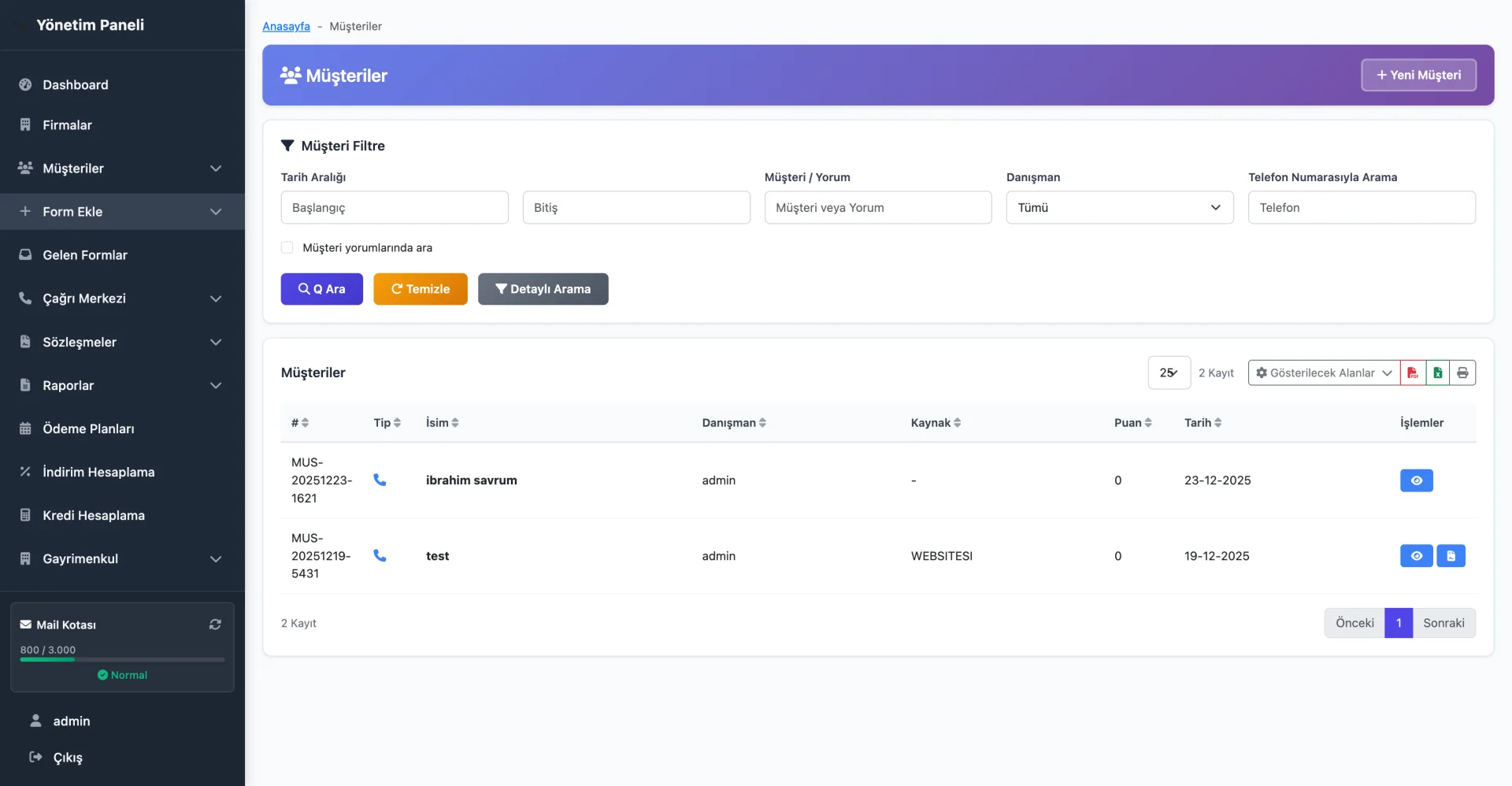Click the Yeni Müşteri button
The width and height of the screenshot is (1512, 786).
click(x=1418, y=75)
